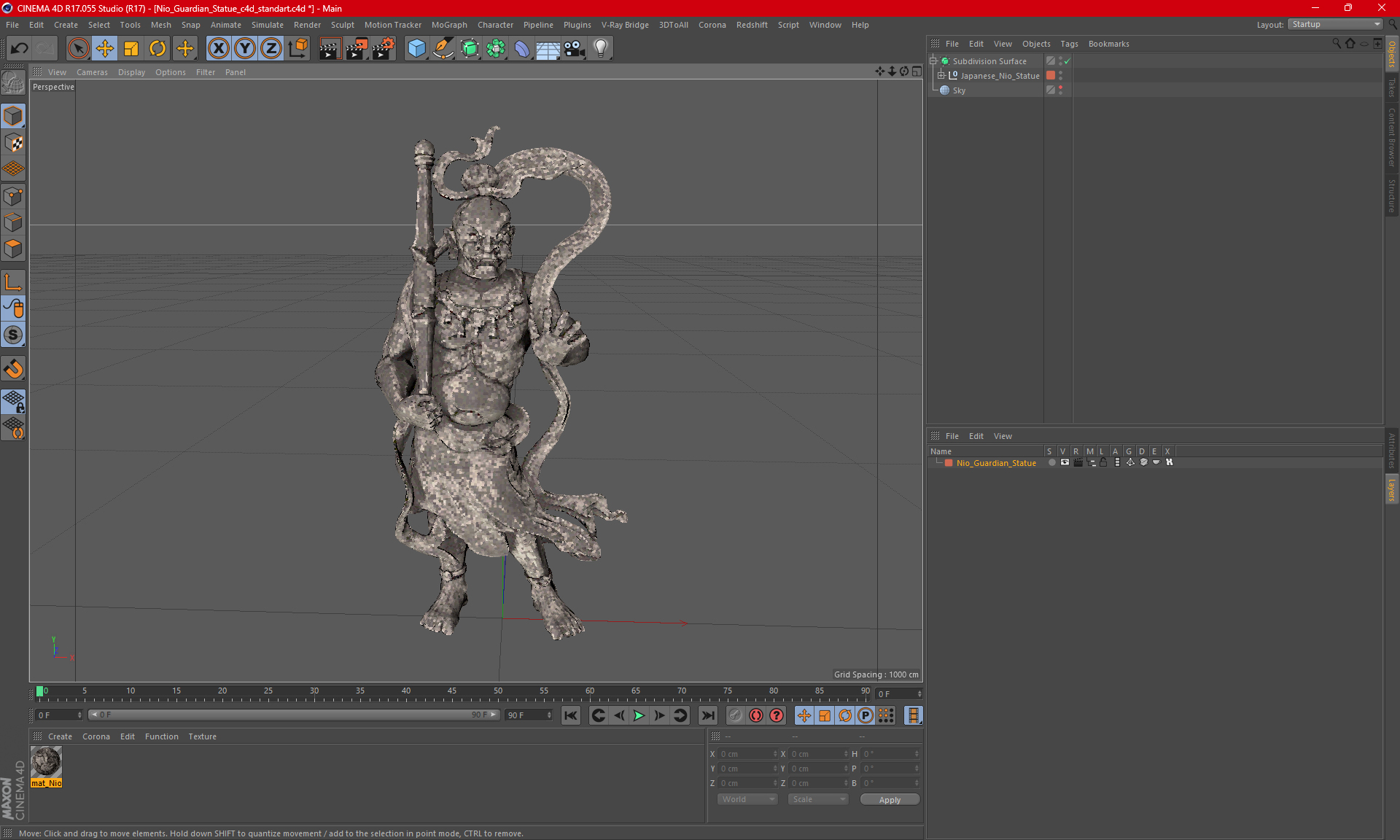Open the Array modeling objects icon
The height and width of the screenshot is (840, 1400).
coord(496,49)
